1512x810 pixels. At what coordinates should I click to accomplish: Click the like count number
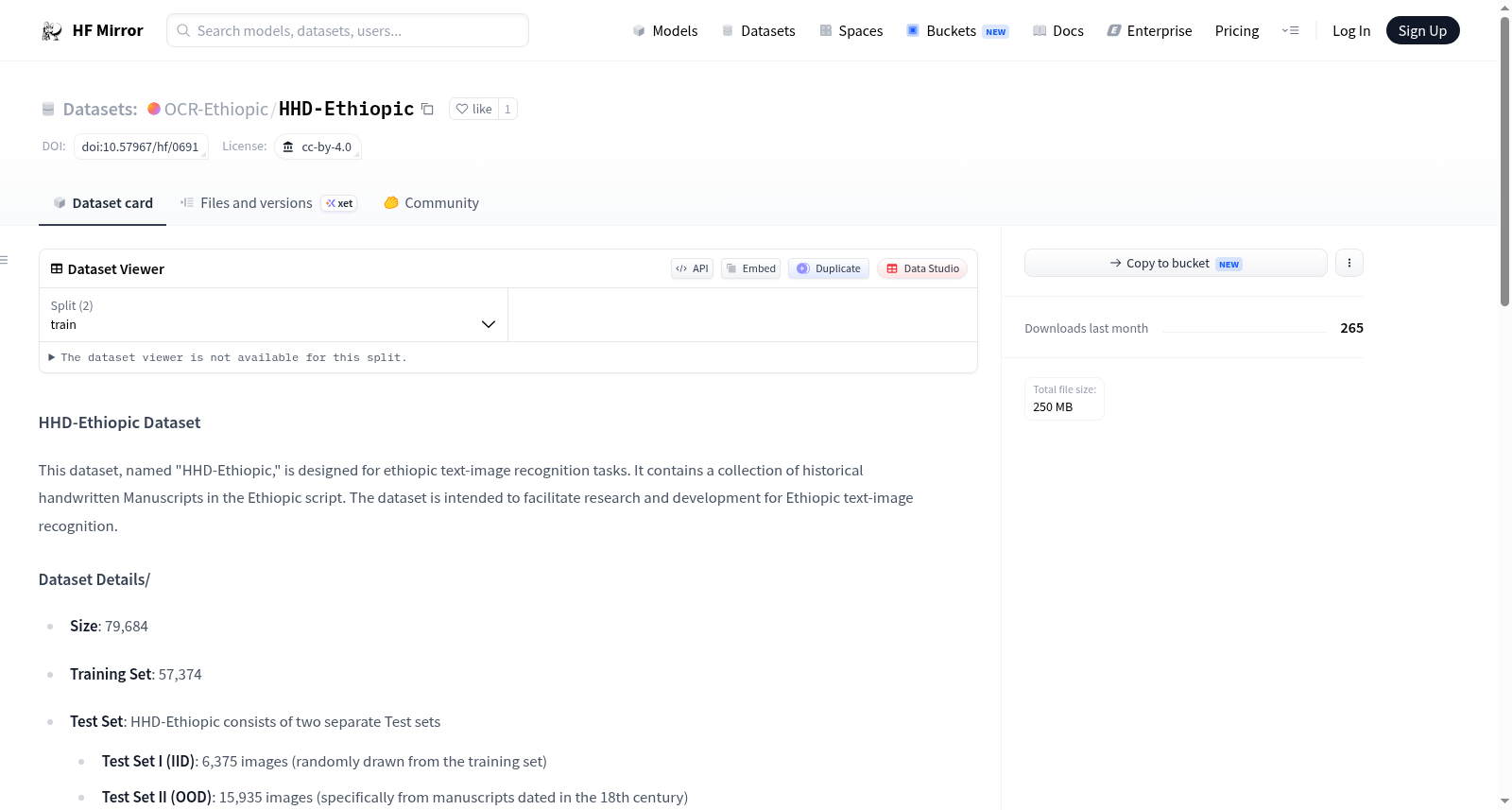click(x=507, y=109)
